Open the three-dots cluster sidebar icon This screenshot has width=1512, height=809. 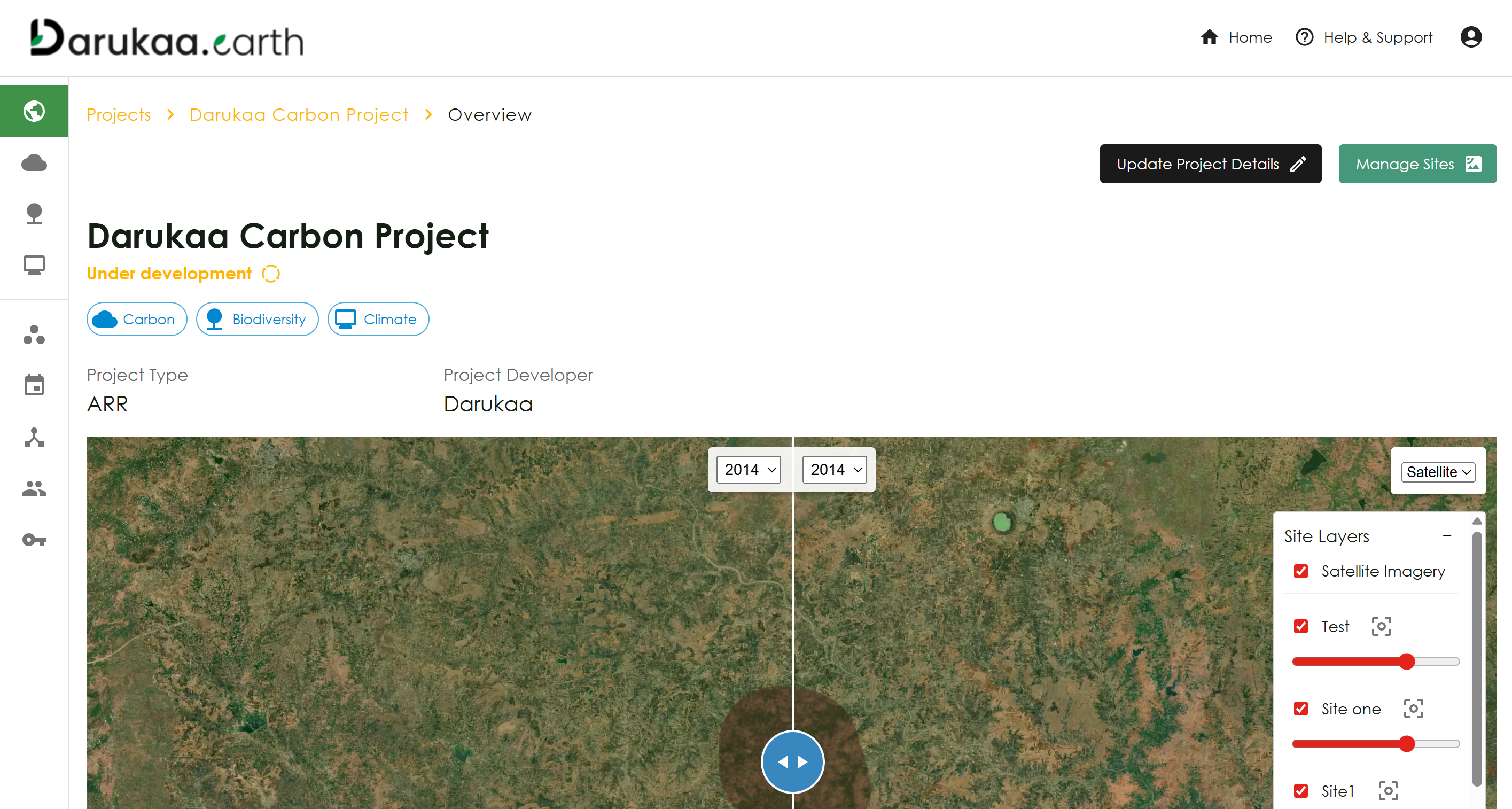tap(34, 335)
